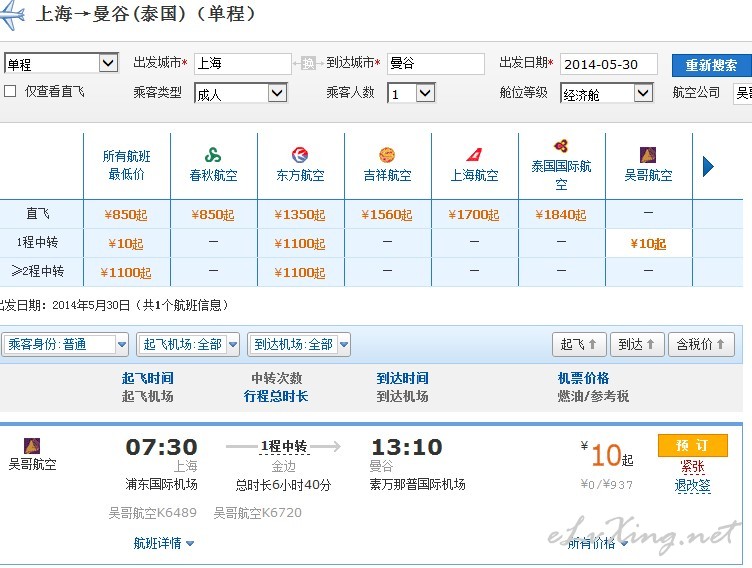Click the Juneyao 吉祥航空 logo icon
Viewport: 752px width, 568px height.
click(387, 155)
